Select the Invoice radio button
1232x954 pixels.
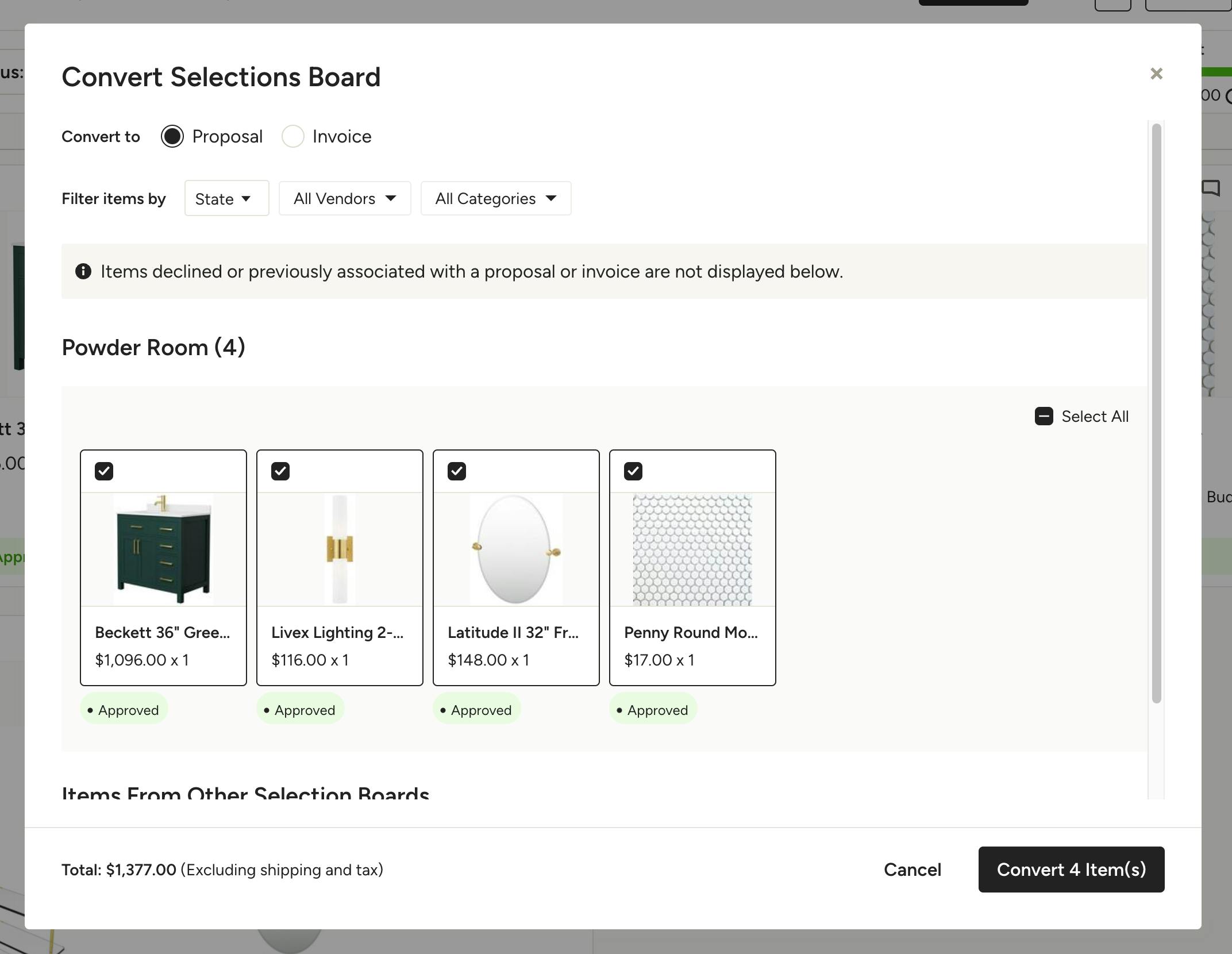coord(293,136)
